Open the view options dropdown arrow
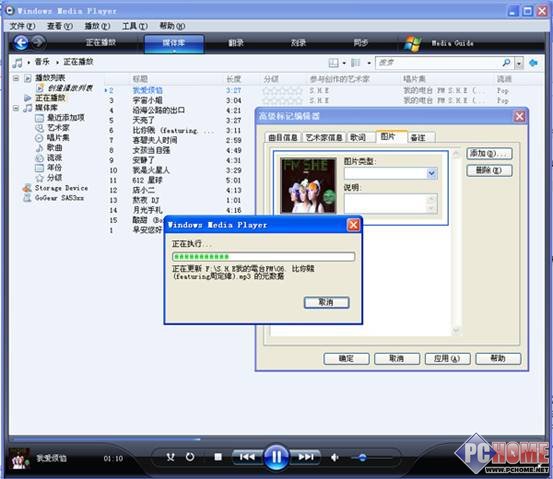The width and height of the screenshot is (553, 479). (x=369, y=63)
